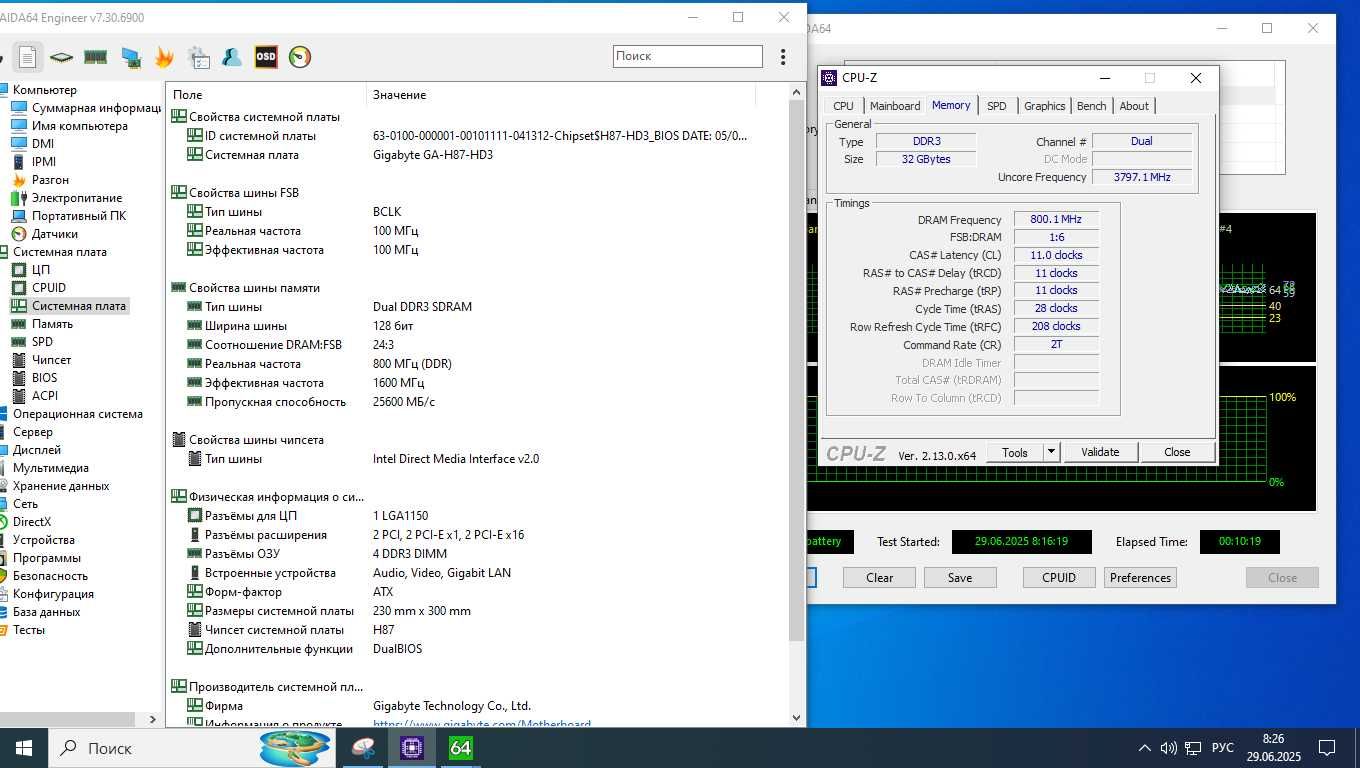
Task: Select Чипсет in the tree
Action: pyautogui.click(x=51, y=360)
